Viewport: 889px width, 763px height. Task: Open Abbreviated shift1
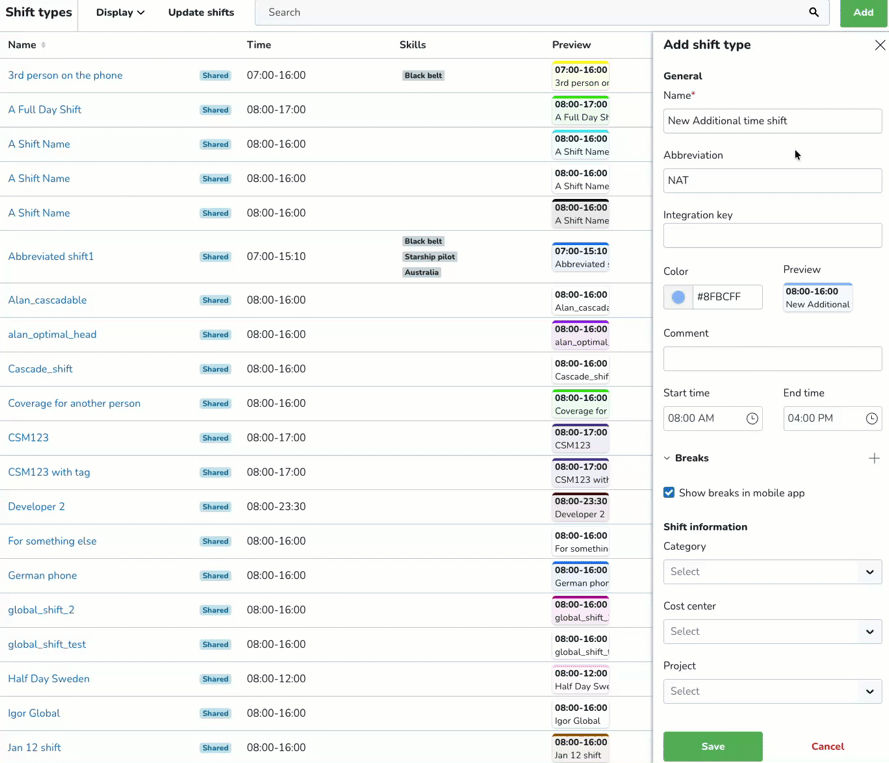point(50,256)
